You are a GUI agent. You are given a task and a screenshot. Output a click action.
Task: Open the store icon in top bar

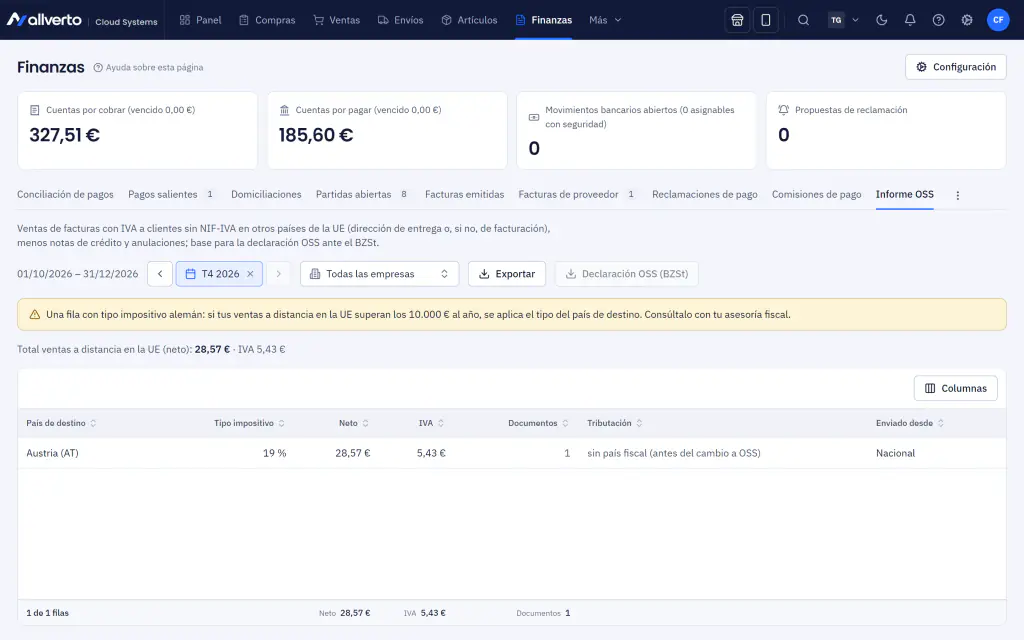click(737, 20)
